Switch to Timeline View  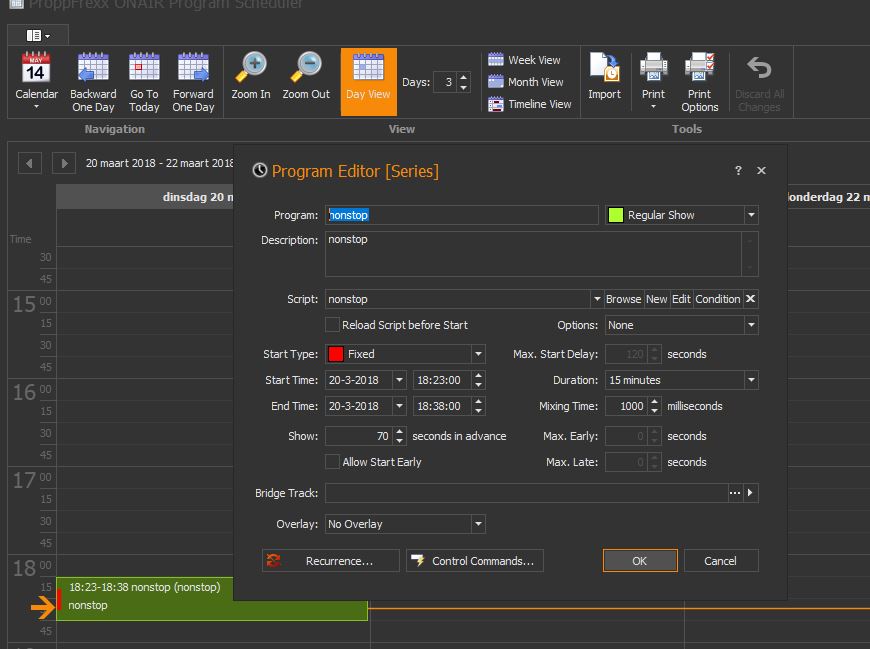click(x=529, y=104)
